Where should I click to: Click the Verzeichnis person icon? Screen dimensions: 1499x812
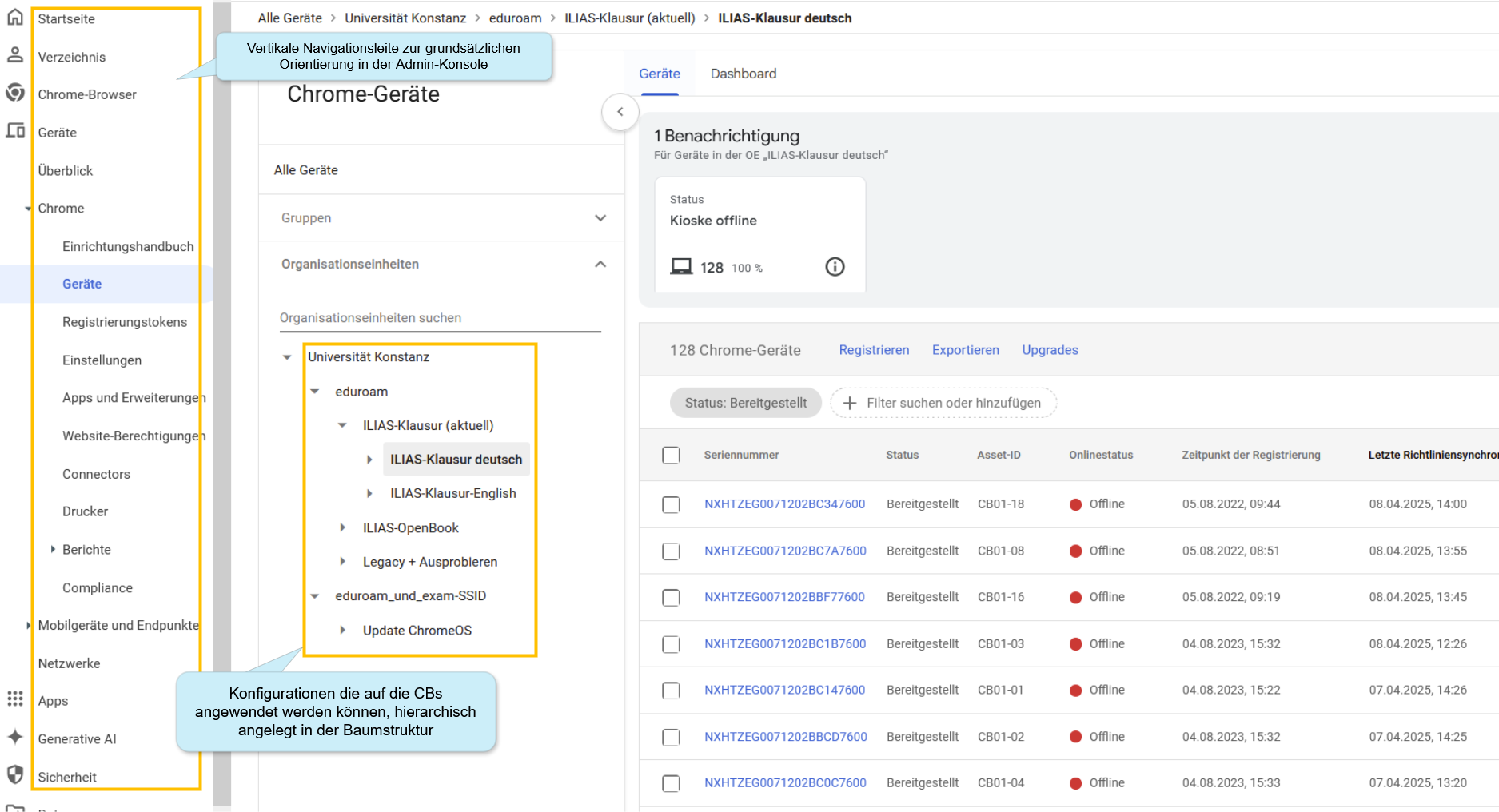pos(15,55)
